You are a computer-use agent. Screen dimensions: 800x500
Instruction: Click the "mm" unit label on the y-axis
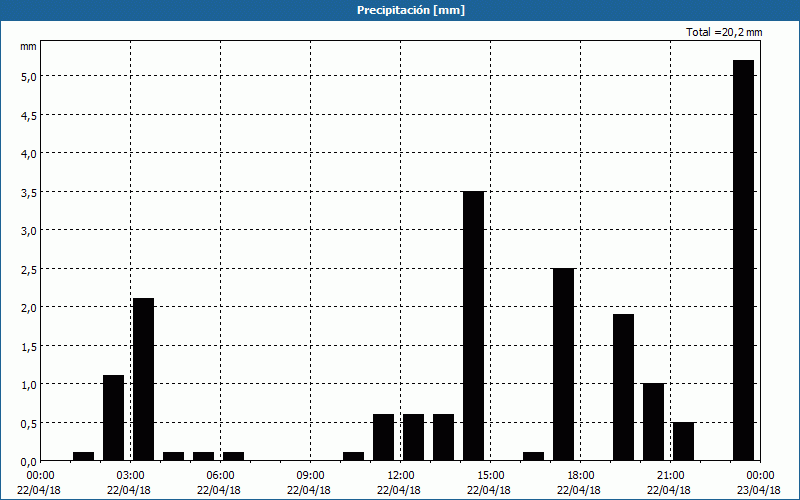[x=28, y=46]
